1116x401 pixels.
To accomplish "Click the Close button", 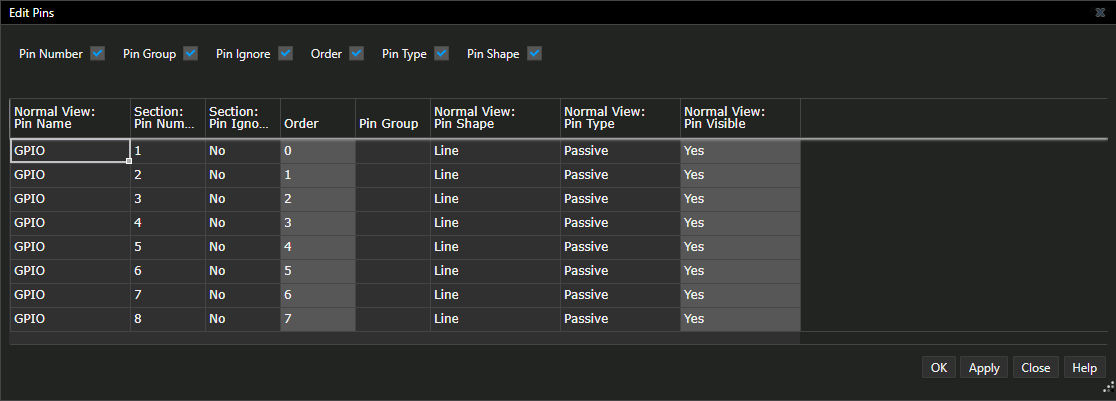I will click(1035, 368).
